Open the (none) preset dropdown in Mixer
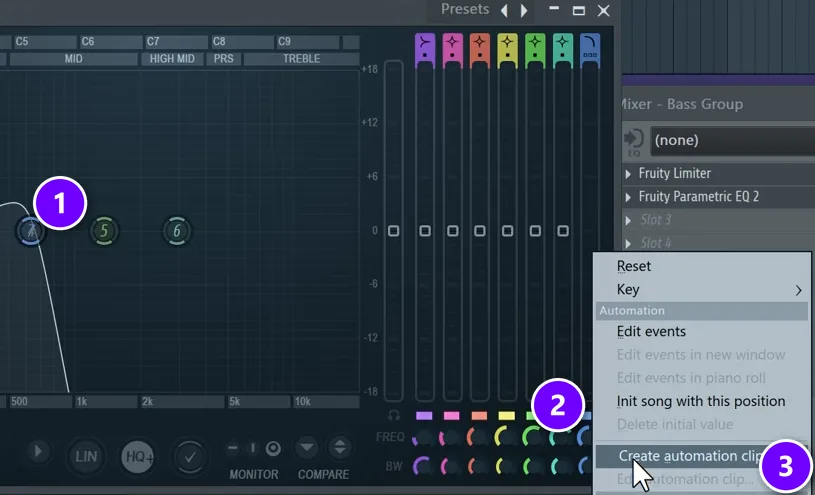The width and height of the screenshot is (815, 495). (732, 140)
